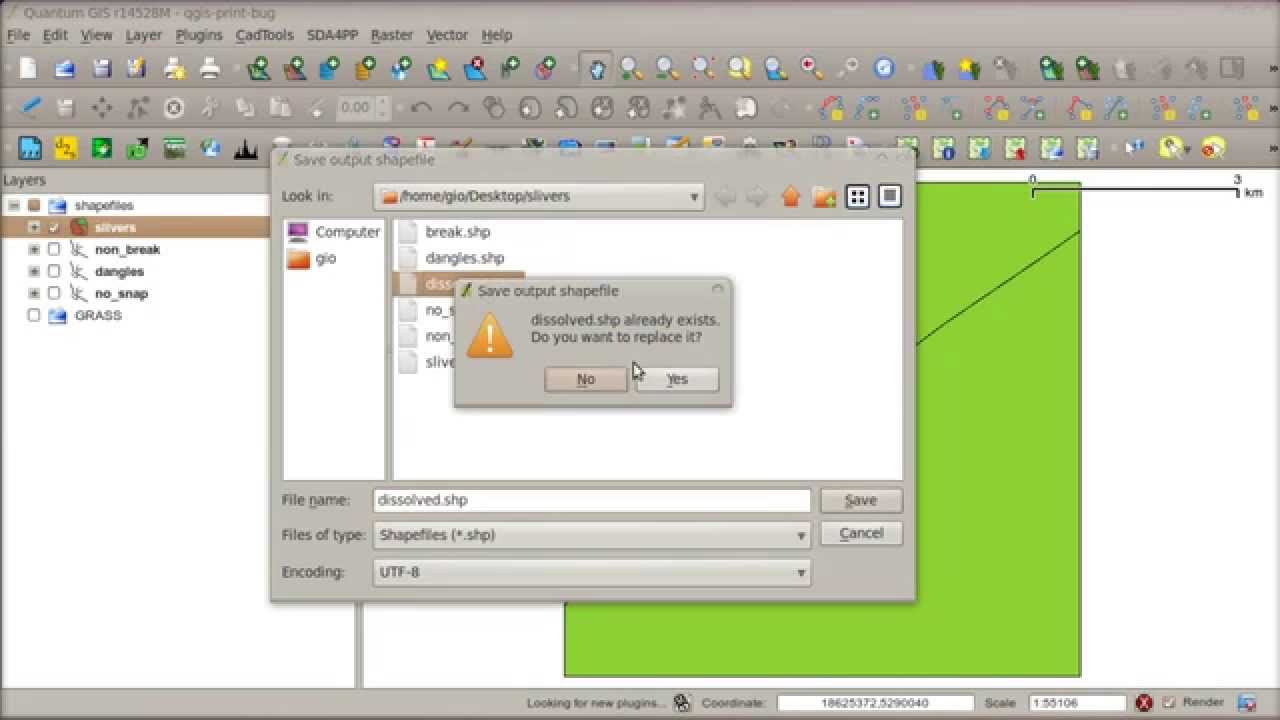This screenshot has width=1280, height=720.
Task: Open the Zoom In tool
Action: tap(631, 70)
